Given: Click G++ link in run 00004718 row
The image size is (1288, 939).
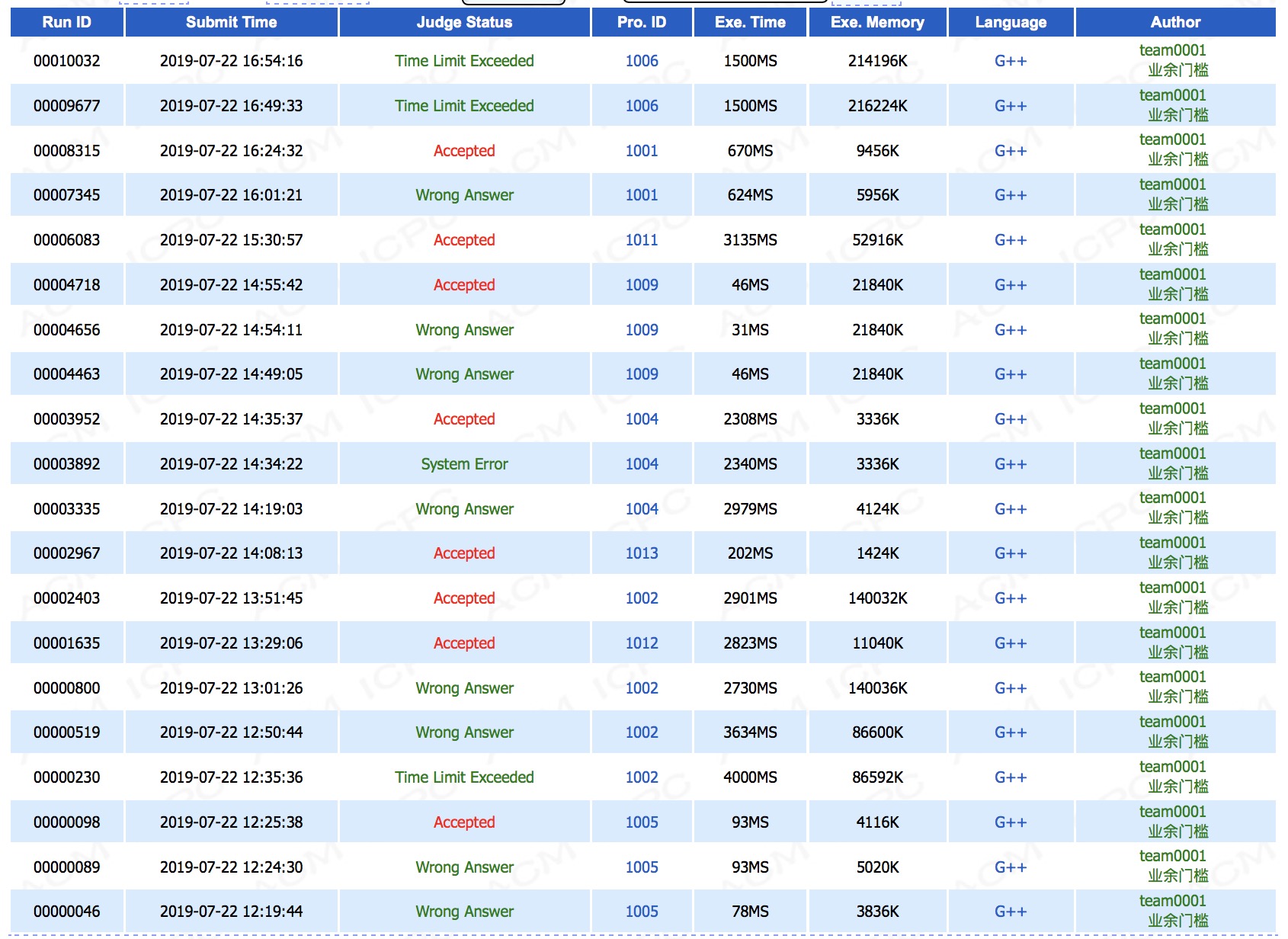Looking at the screenshot, I should [x=1010, y=285].
